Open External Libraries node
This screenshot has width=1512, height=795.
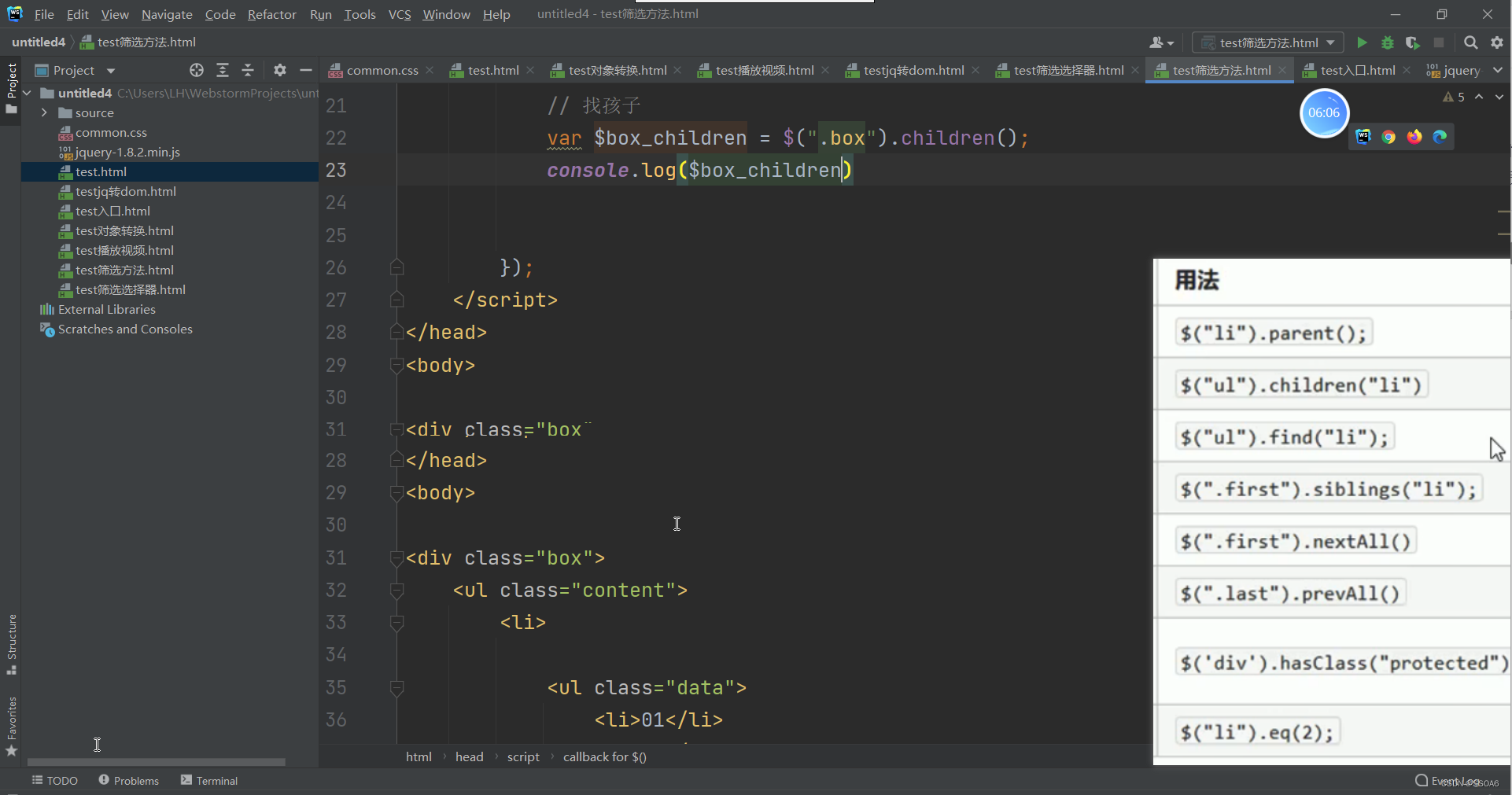tap(107, 309)
